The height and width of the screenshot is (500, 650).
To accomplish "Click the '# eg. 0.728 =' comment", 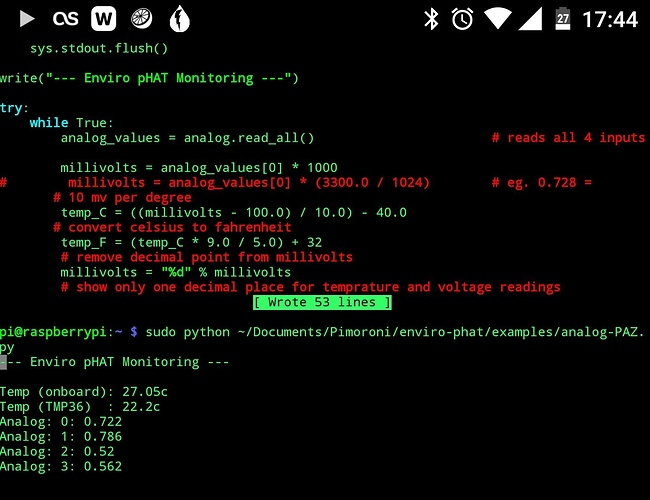I will [x=541, y=183].
